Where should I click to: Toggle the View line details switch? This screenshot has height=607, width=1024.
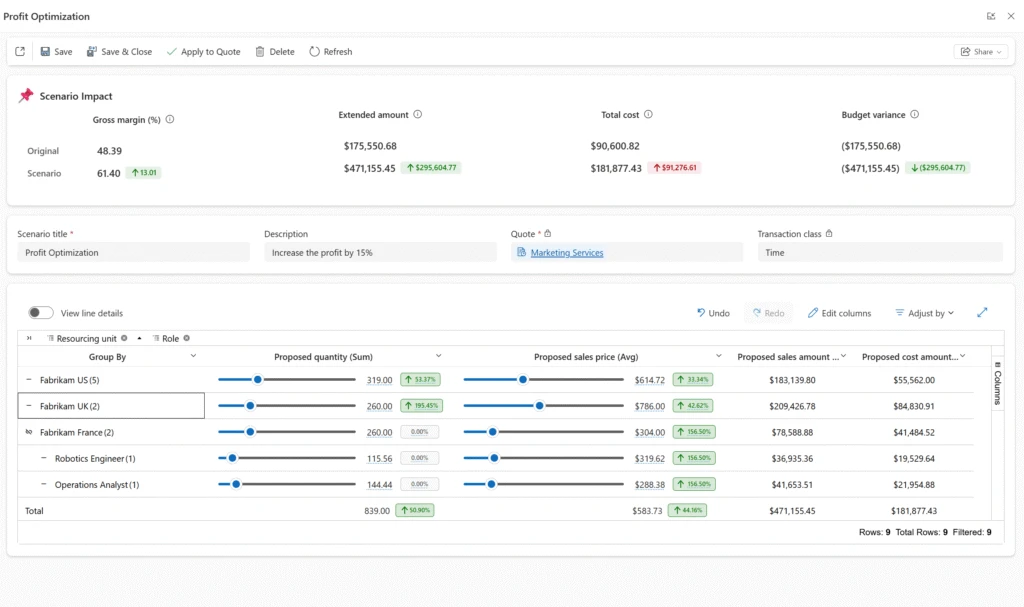[41, 313]
